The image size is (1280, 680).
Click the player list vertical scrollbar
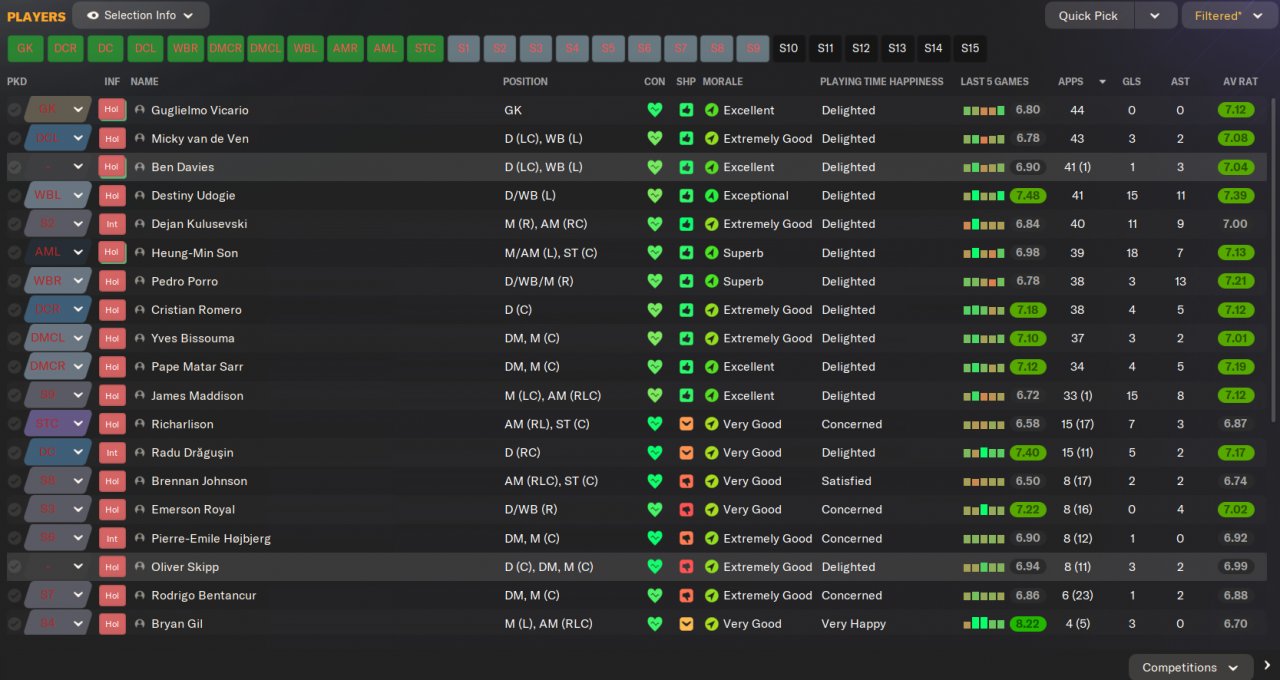tap(1273, 260)
